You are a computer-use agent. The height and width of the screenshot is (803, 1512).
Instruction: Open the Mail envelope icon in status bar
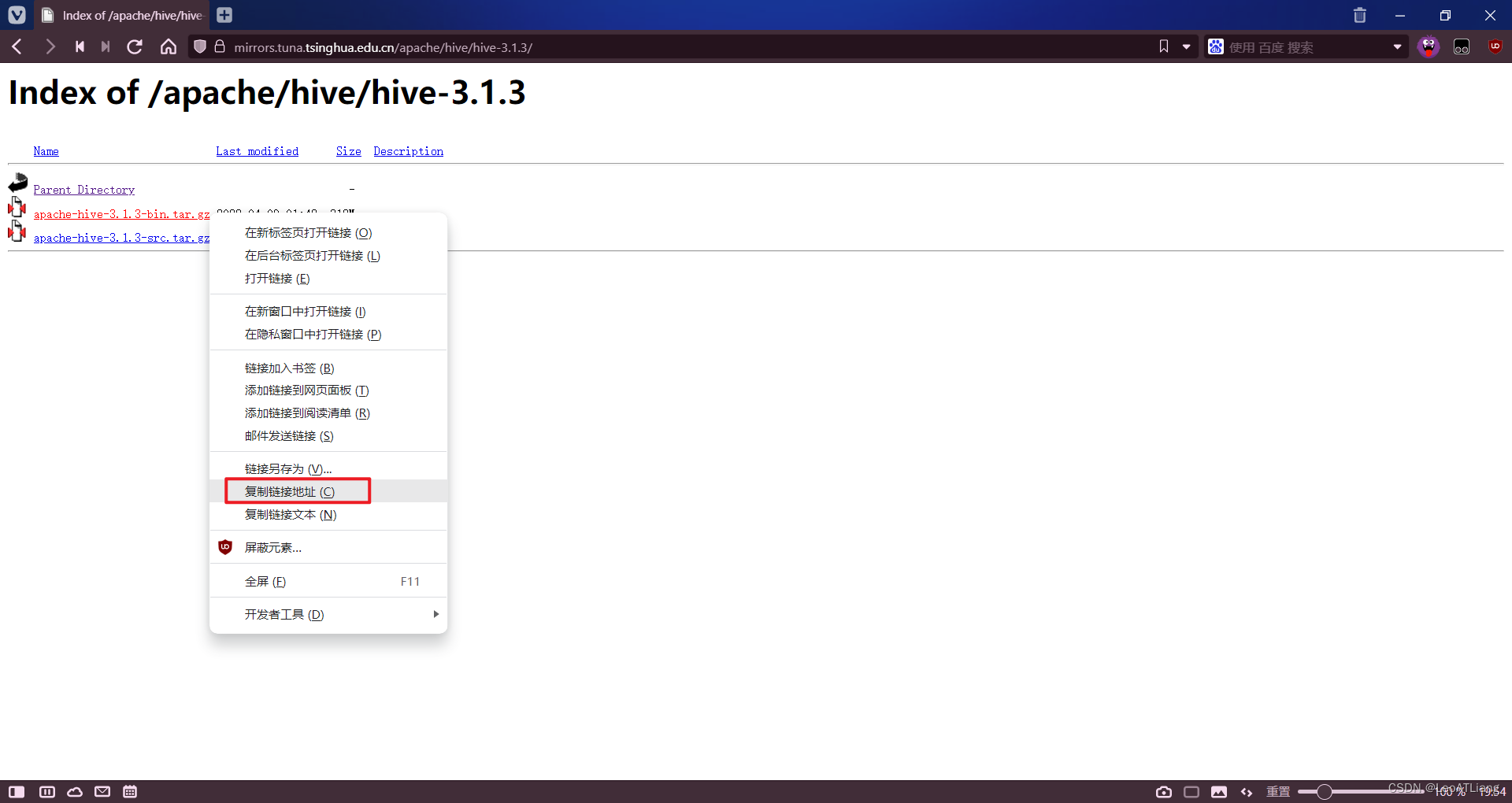[102, 792]
